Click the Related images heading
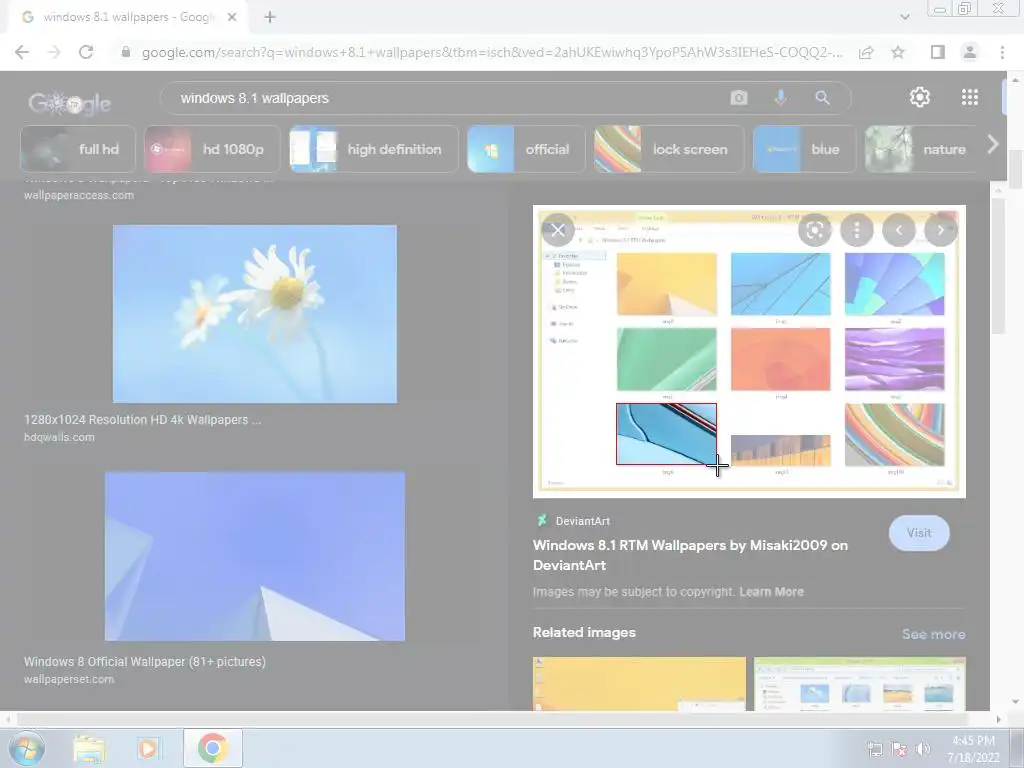This screenshot has height=768, width=1024. [584, 632]
